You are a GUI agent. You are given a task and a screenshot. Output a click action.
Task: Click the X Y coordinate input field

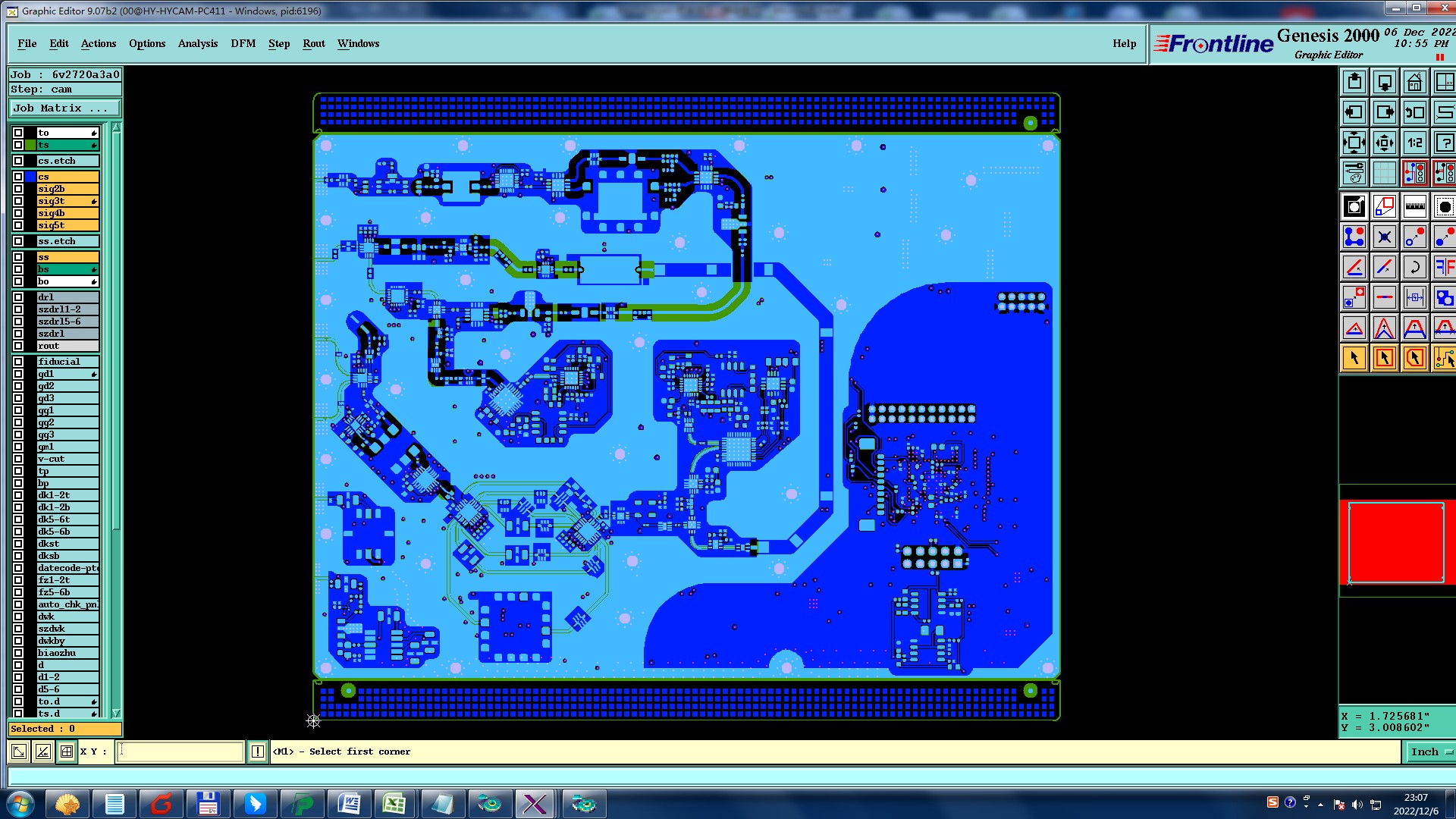coord(180,752)
